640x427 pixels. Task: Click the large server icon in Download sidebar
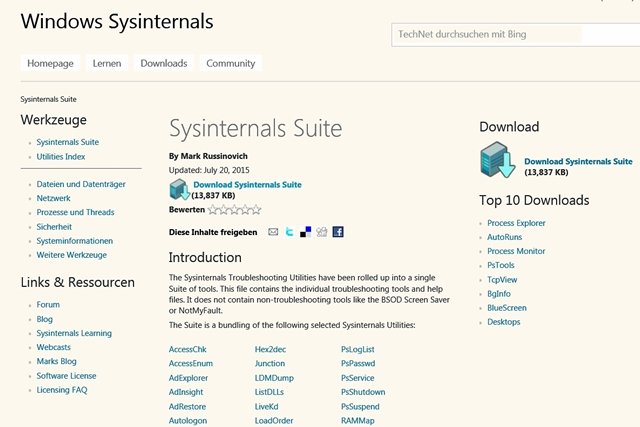pyautogui.click(x=498, y=160)
